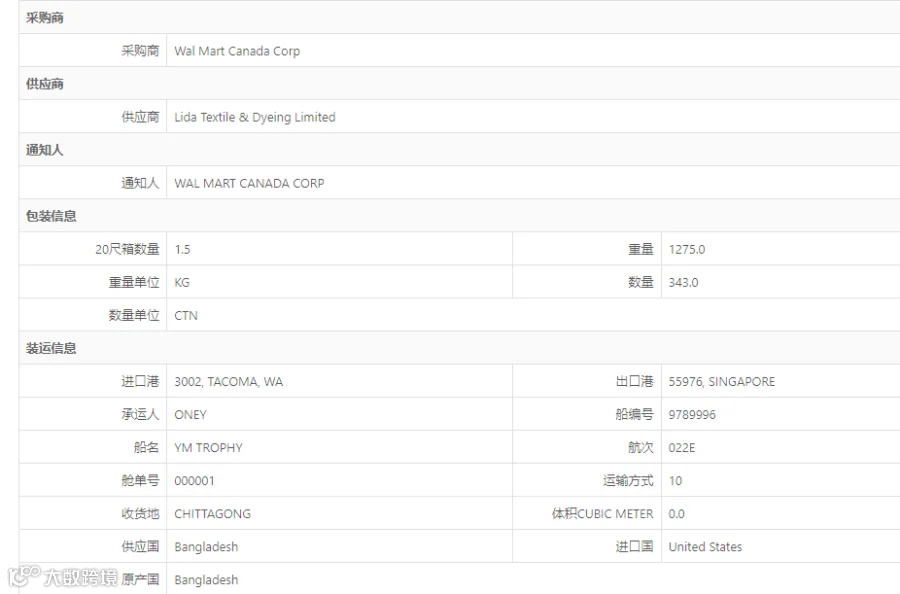Screen dimensions: 900x594
Task: Click the carrier value ONEY
Action: coord(191,414)
